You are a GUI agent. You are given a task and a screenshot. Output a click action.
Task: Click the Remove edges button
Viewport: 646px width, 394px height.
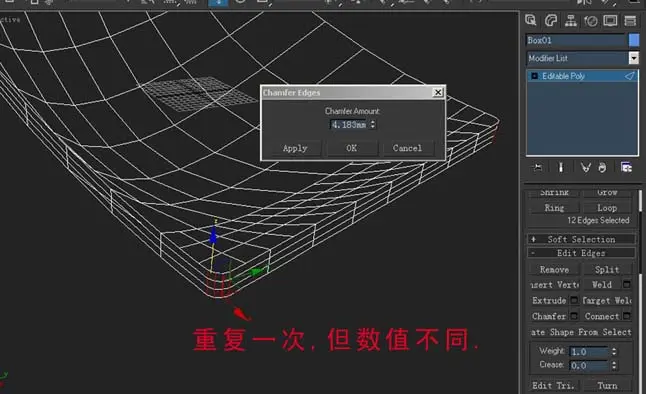click(554, 270)
